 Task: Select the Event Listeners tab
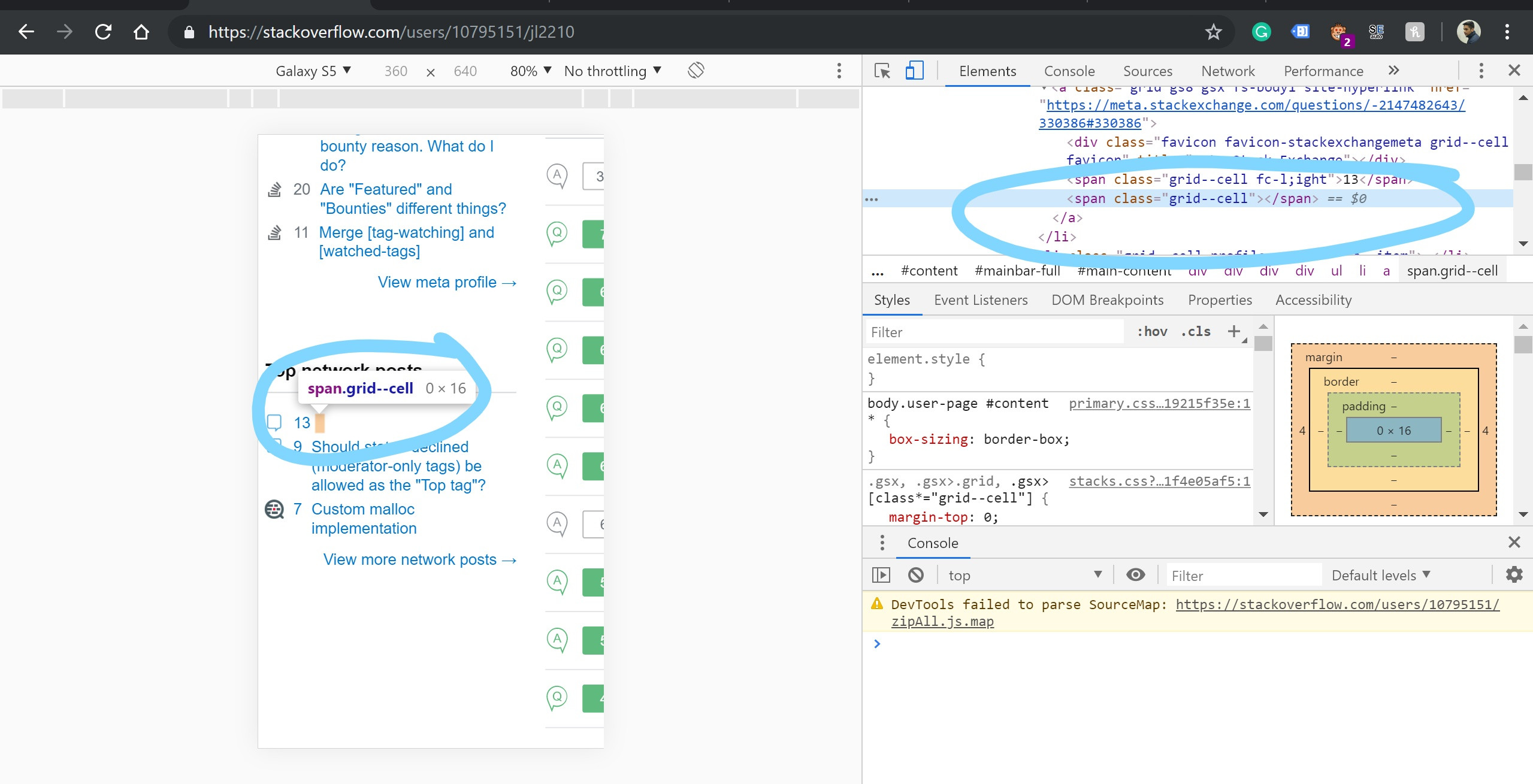click(981, 300)
